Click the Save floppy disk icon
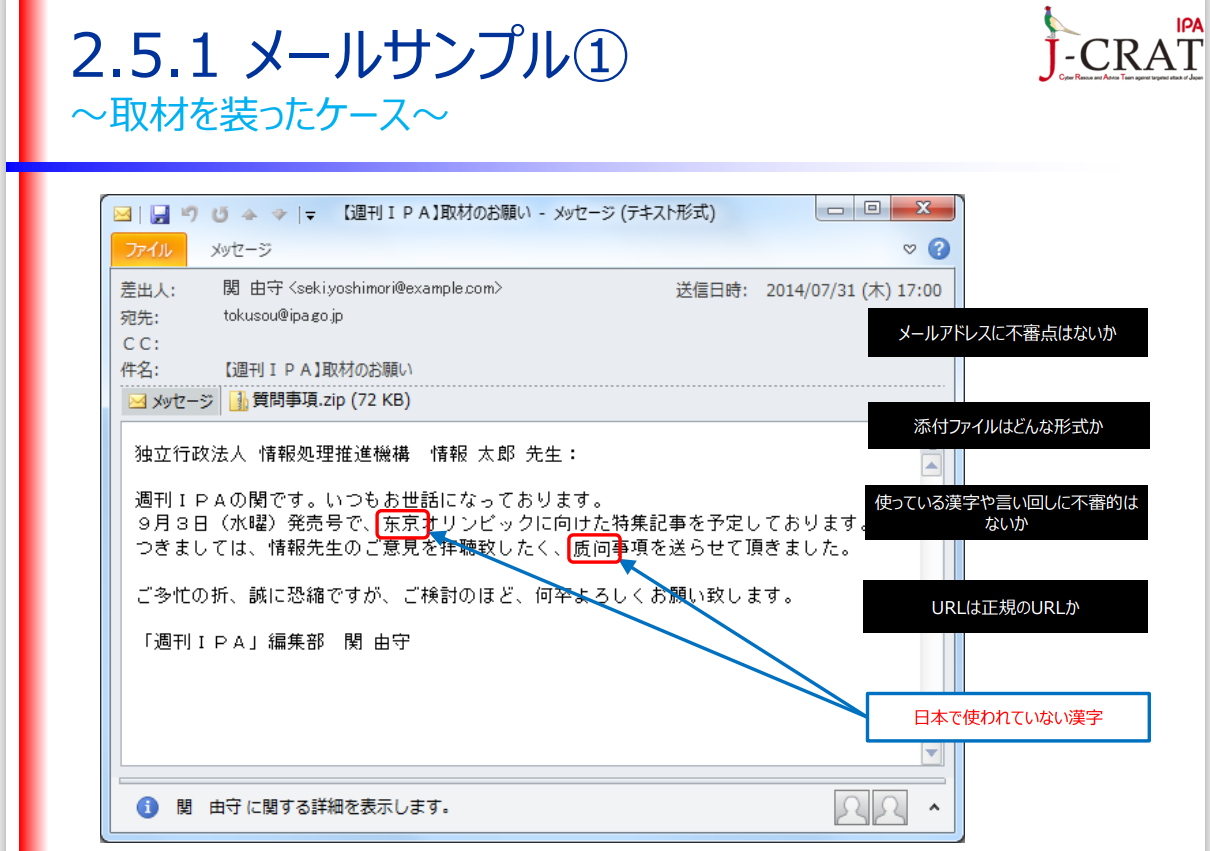 tap(160, 214)
